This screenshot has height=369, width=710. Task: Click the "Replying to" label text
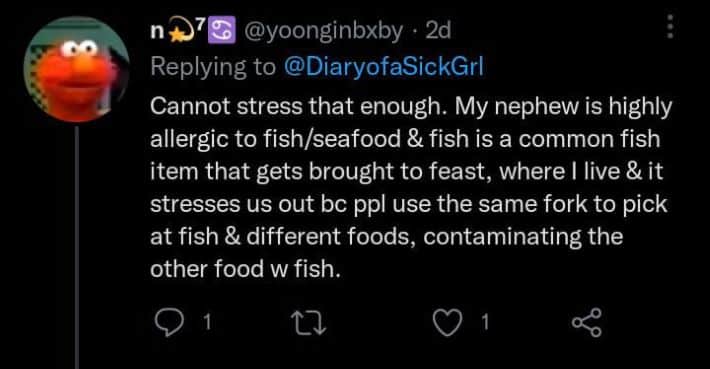point(213,67)
